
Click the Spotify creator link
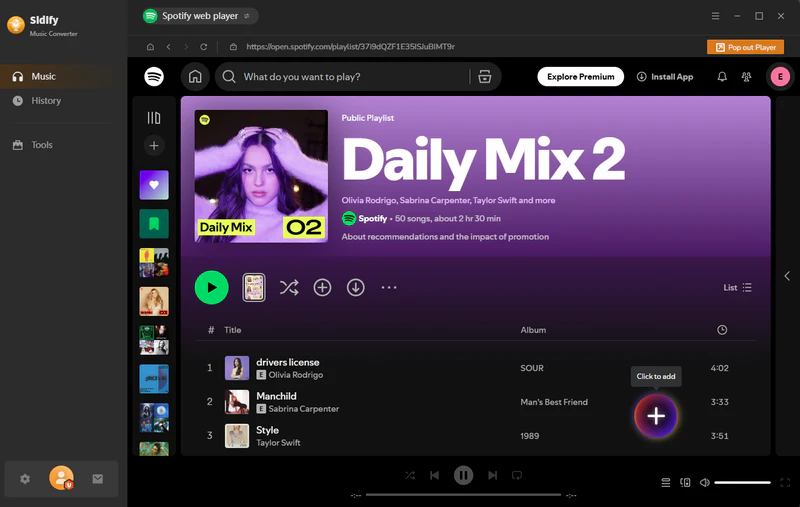372,218
